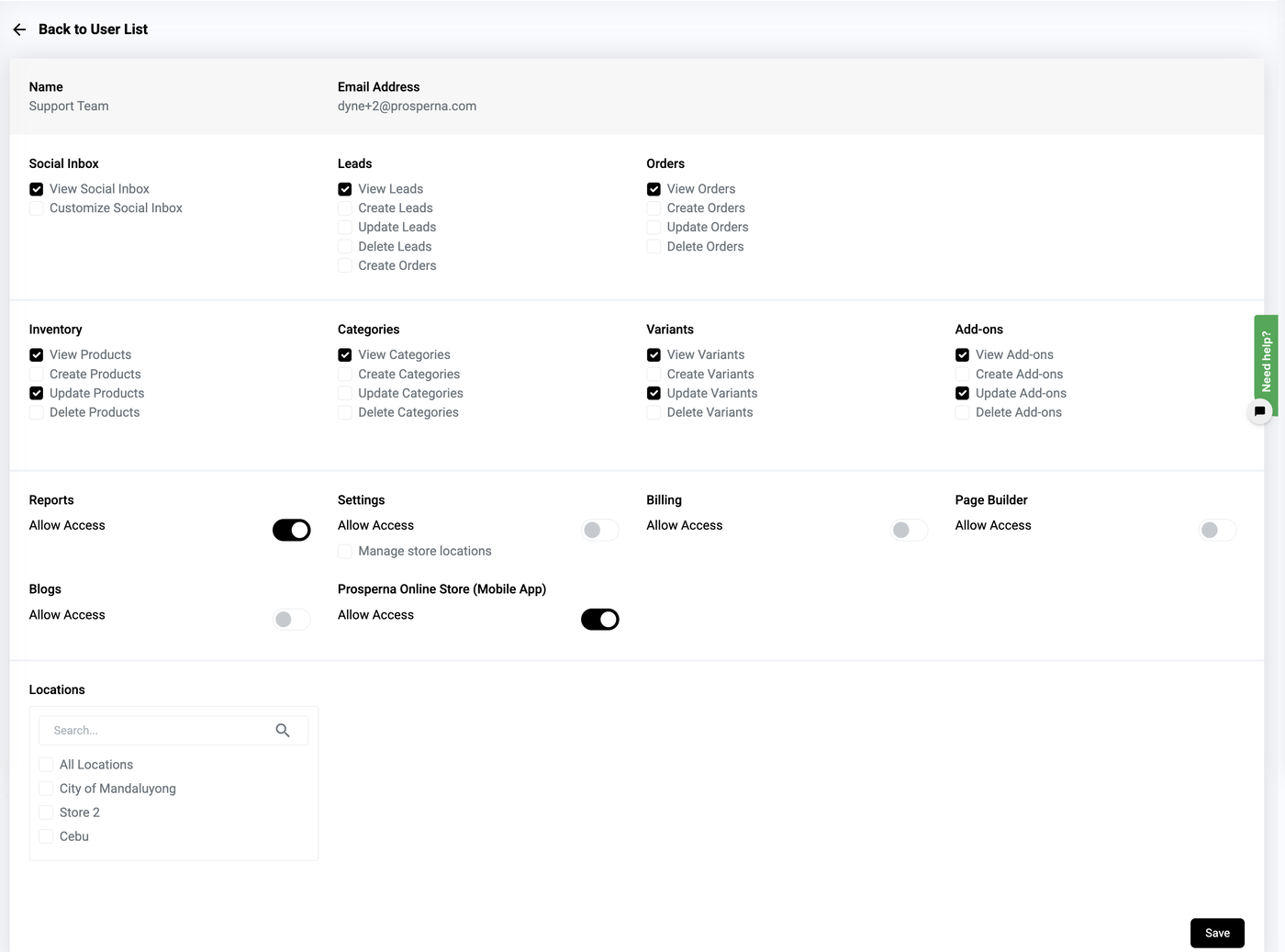Uncheck View Social Inbox checkbox

[x=37, y=189]
